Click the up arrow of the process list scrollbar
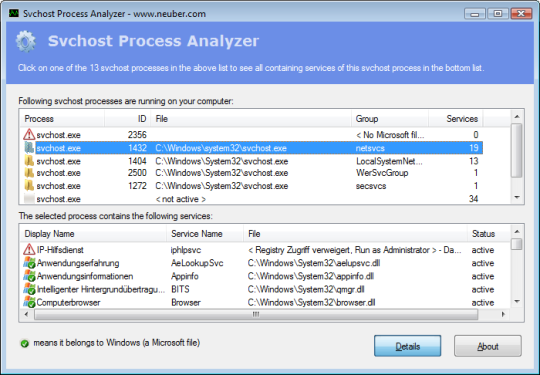The height and width of the screenshot is (375, 540). click(517, 117)
